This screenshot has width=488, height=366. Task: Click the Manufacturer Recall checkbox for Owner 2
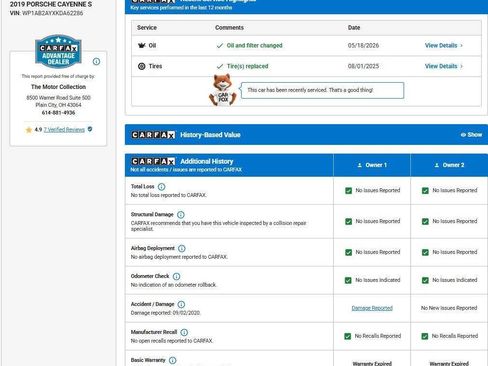(425, 336)
